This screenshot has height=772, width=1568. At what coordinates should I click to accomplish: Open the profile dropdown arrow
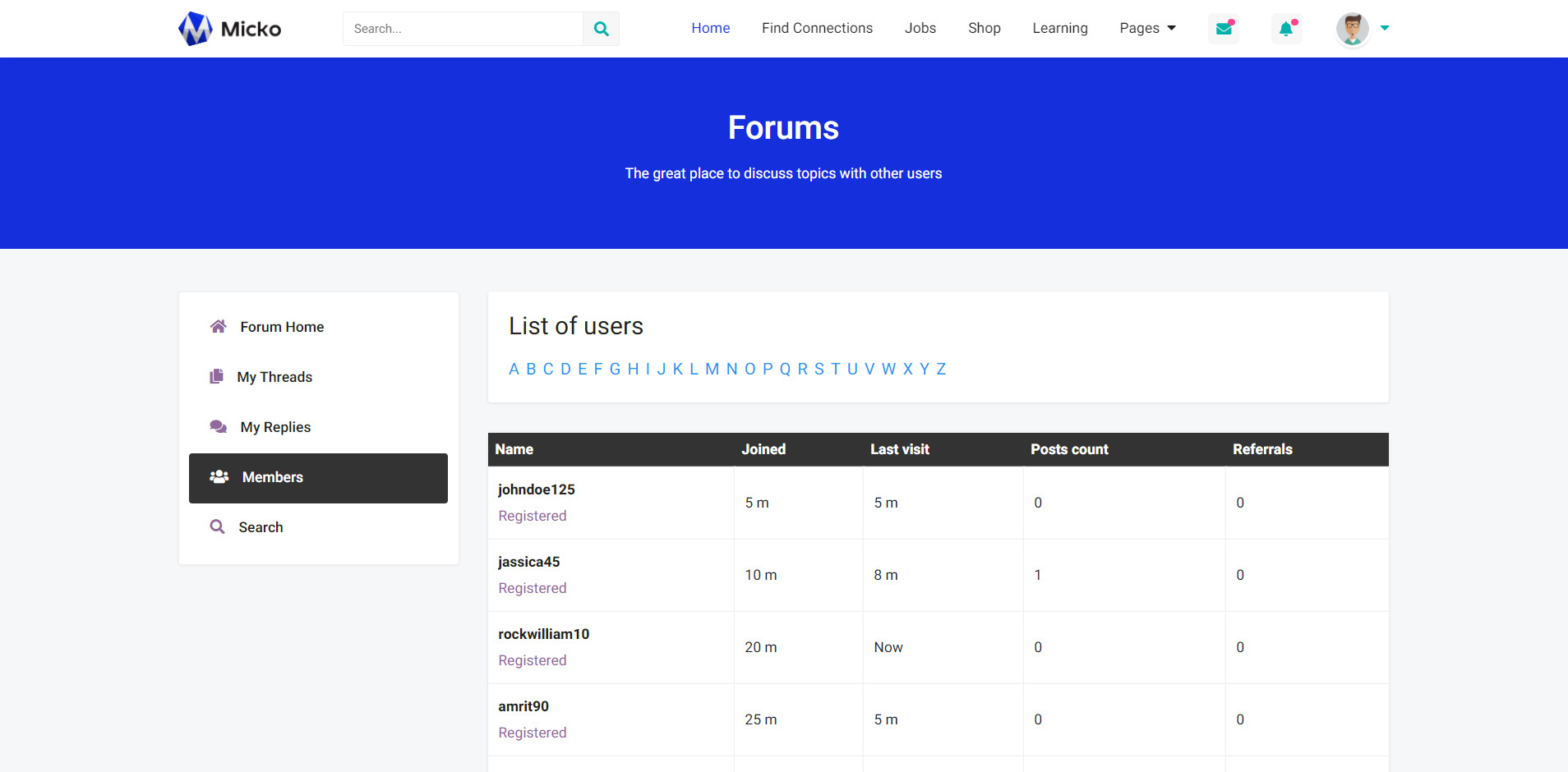tap(1385, 29)
